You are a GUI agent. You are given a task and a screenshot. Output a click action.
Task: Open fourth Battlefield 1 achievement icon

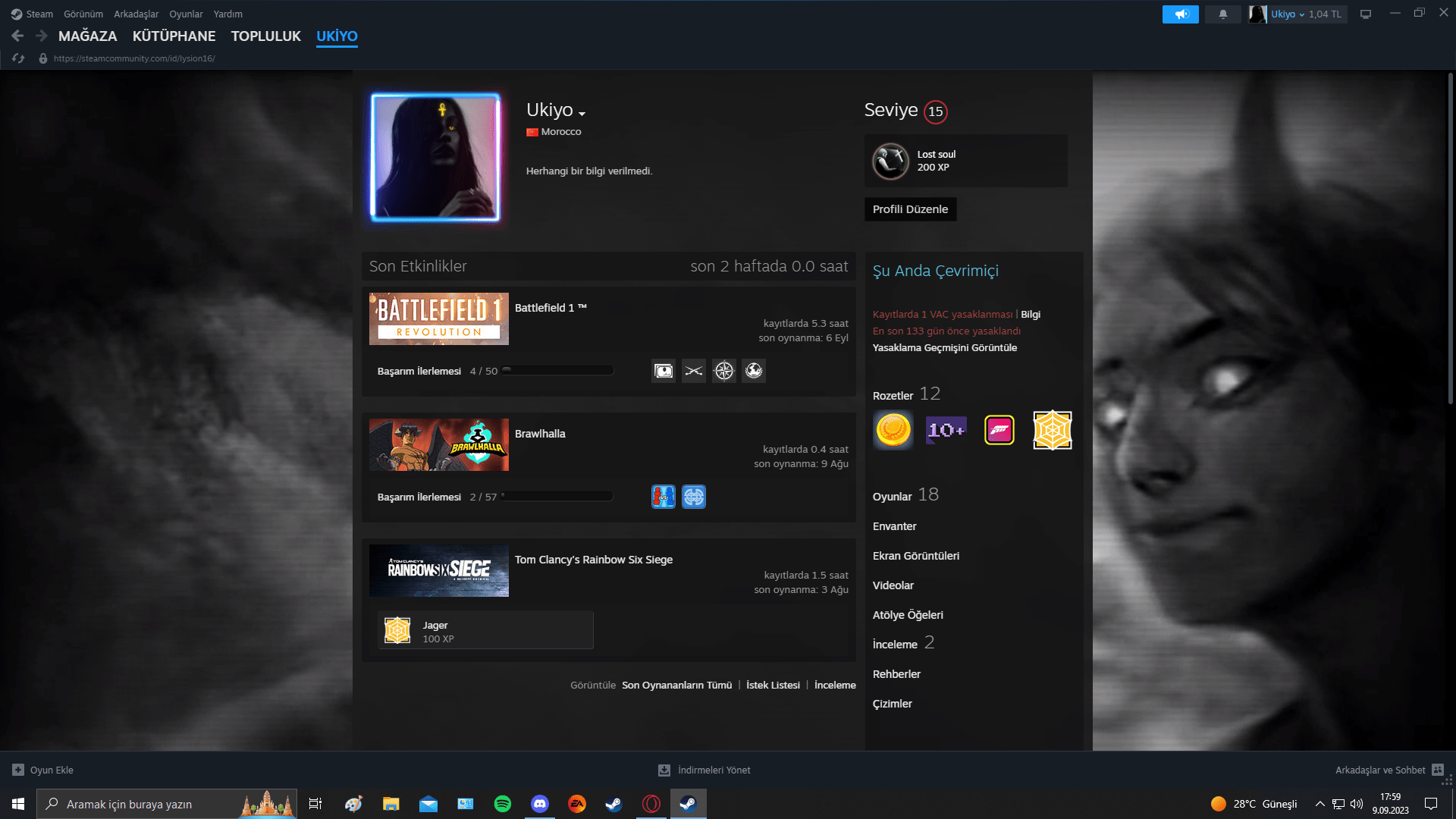pyautogui.click(x=754, y=371)
